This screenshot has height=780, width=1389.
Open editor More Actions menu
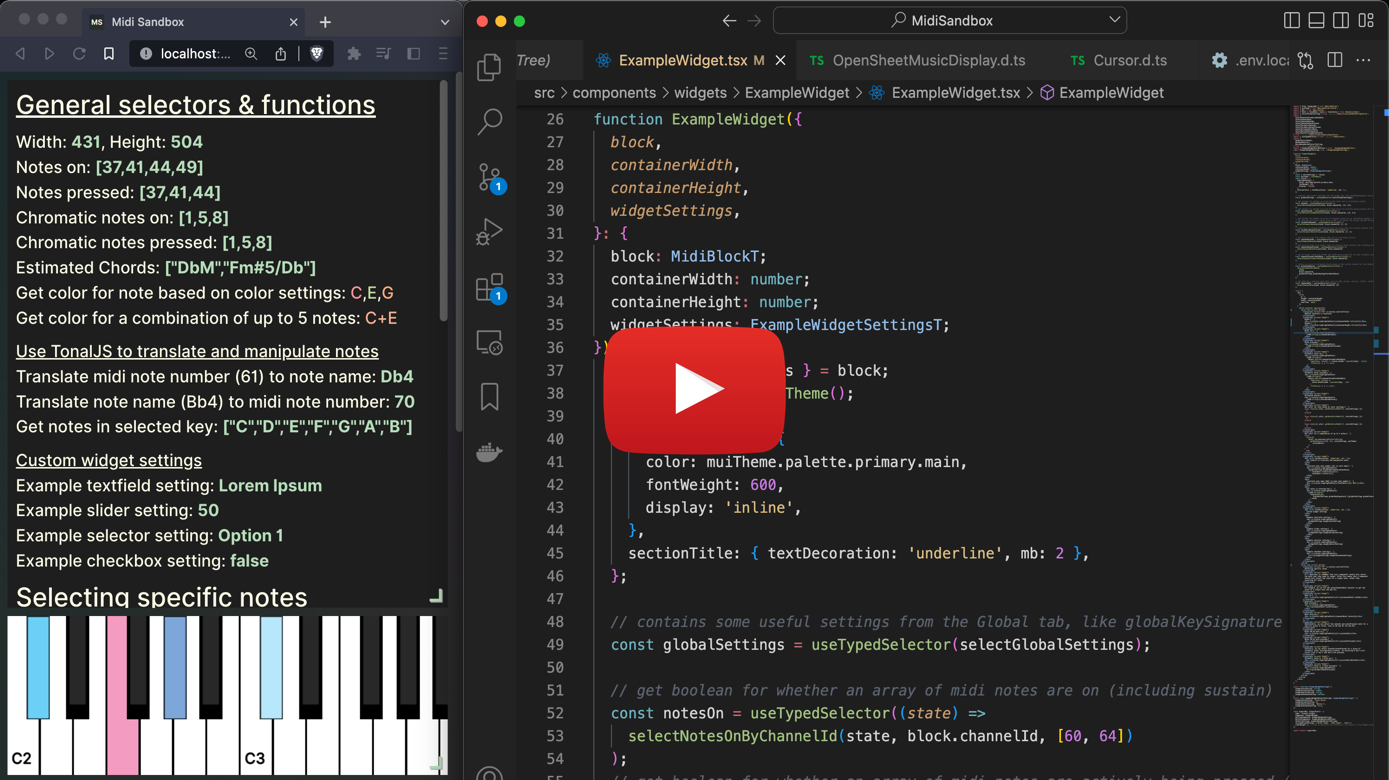[1364, 60]
